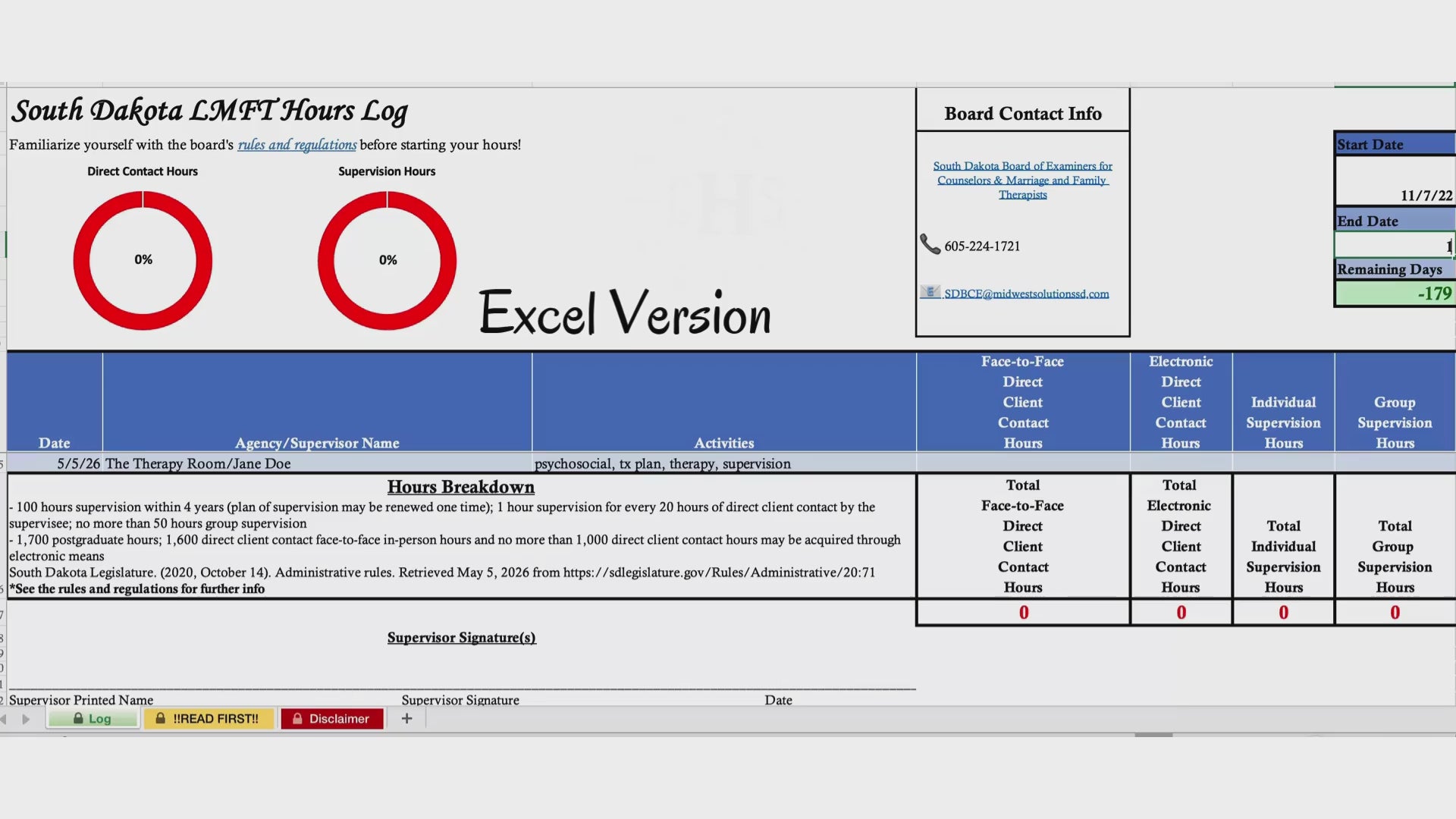Click the SDBCE@midwestsolutionssd.com email link
Screen dimensions: 1456x819
coord(1026,293)
